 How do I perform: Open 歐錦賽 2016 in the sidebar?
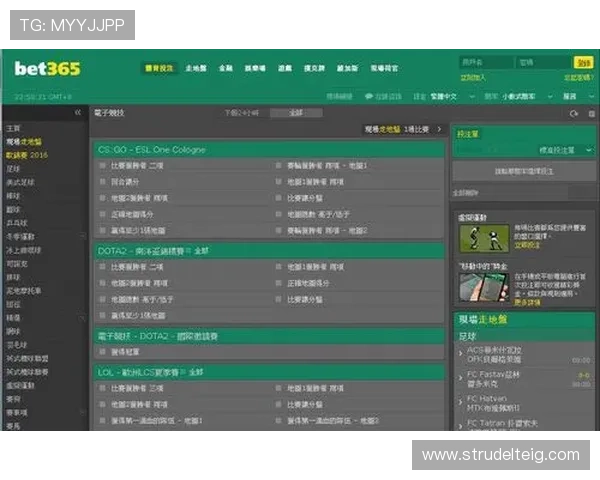(x=27, y=155)
